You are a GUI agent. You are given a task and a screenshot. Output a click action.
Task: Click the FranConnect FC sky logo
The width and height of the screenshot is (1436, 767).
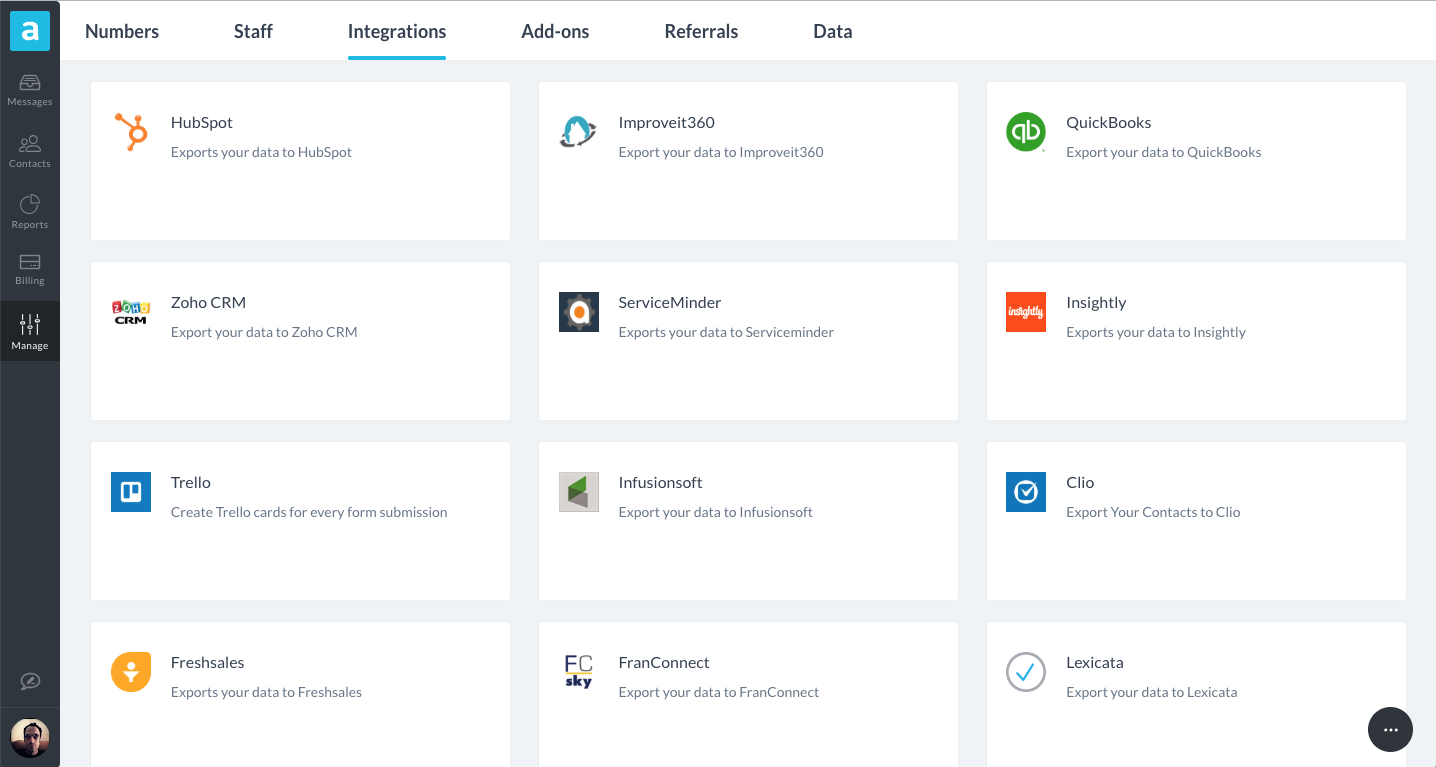coord(579,672)
